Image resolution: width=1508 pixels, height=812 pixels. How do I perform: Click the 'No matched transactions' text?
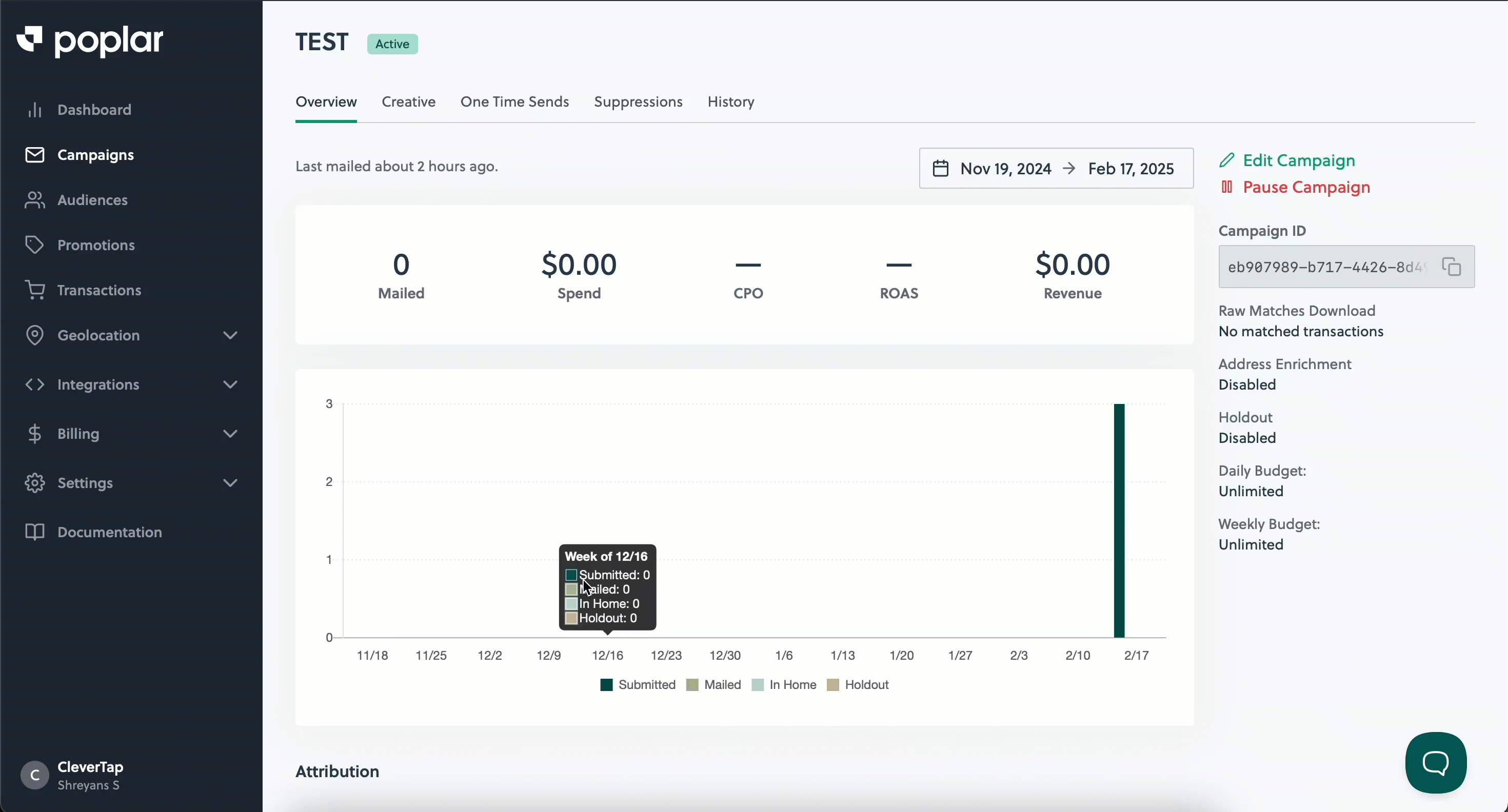tap(1301, 331)
